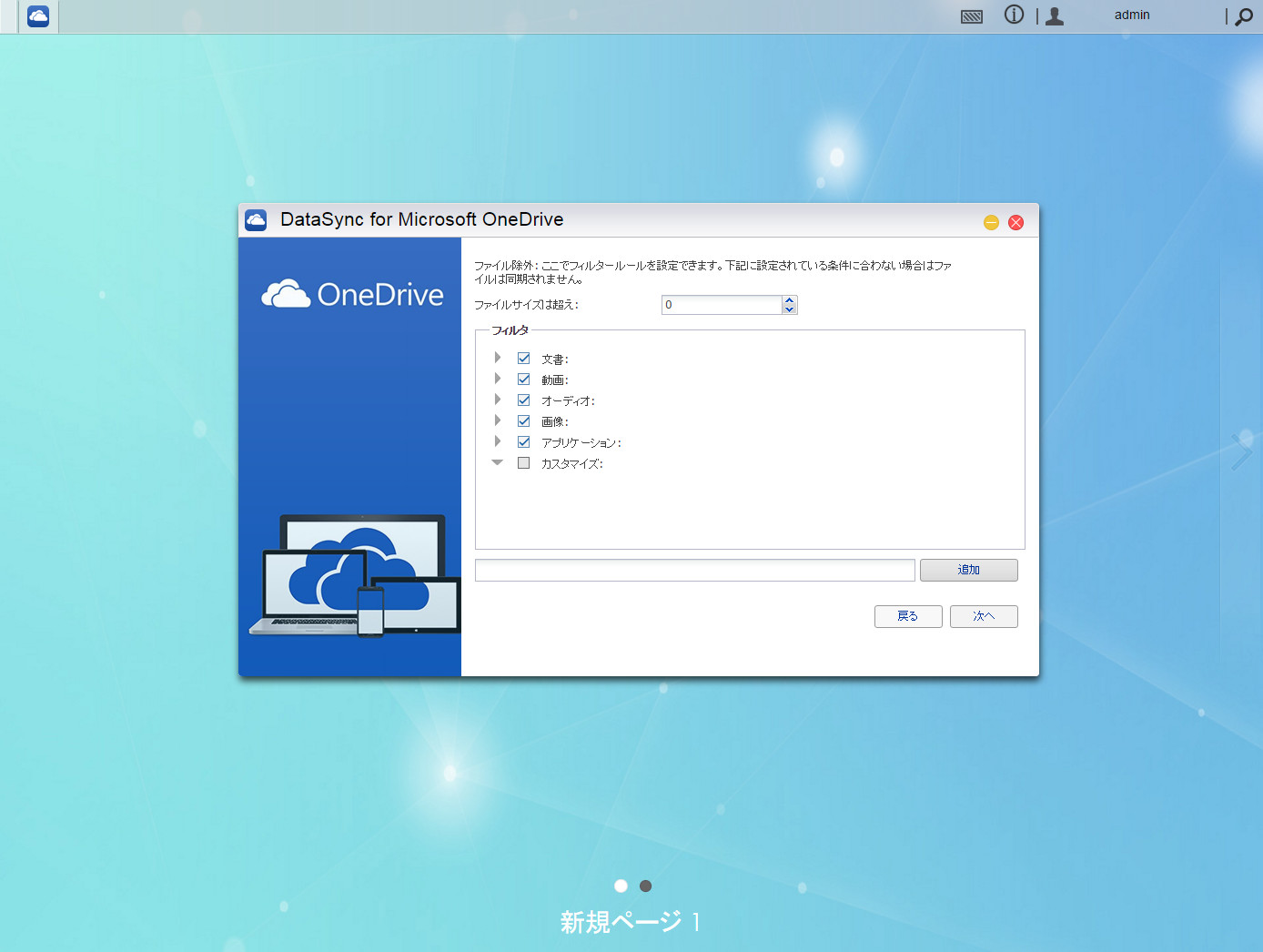Viewport: 1263px width, 952px height.
Task: Open the search magnifier in the top bar
Action: click(x=1244, y=16)
